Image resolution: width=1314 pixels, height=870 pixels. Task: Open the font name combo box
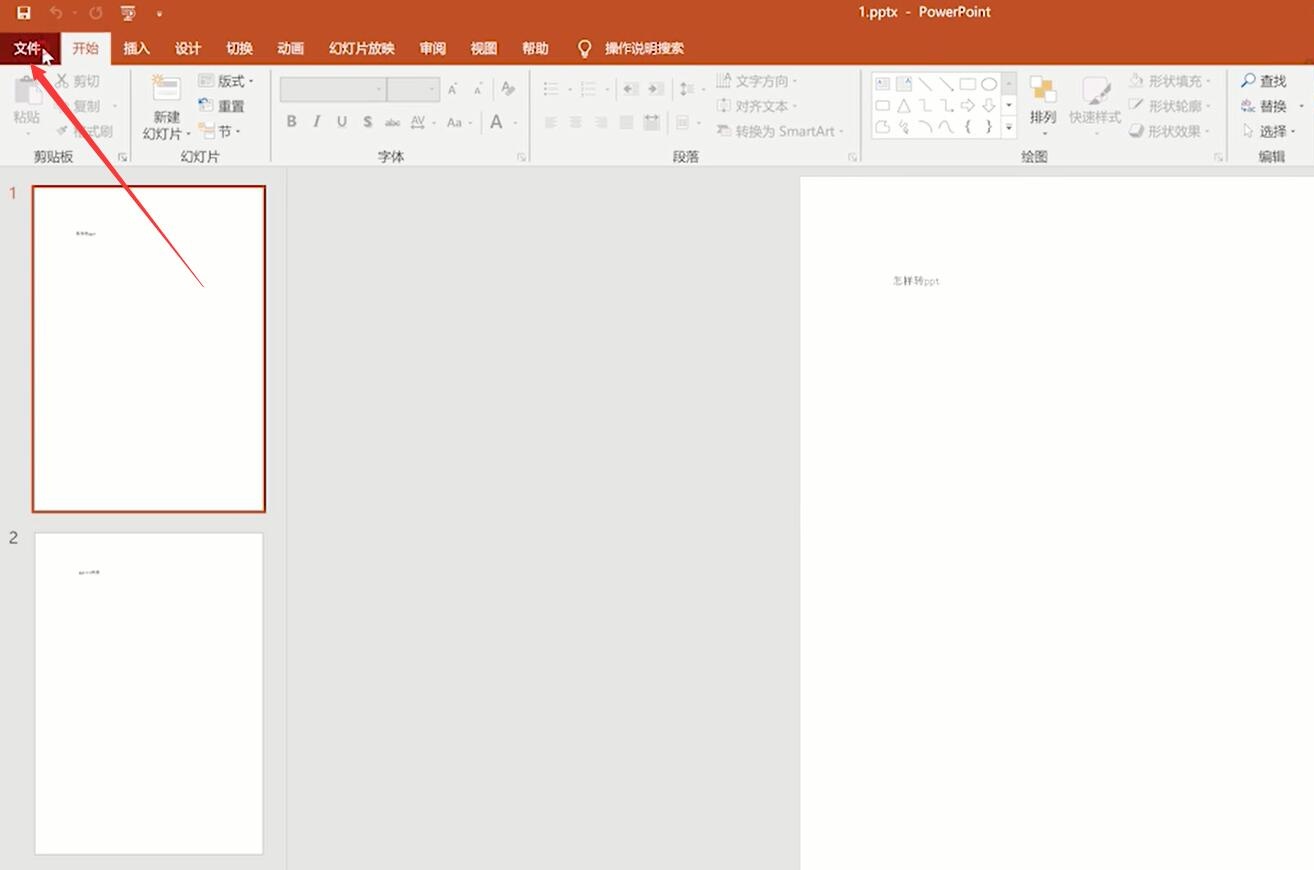click(333, 90)
